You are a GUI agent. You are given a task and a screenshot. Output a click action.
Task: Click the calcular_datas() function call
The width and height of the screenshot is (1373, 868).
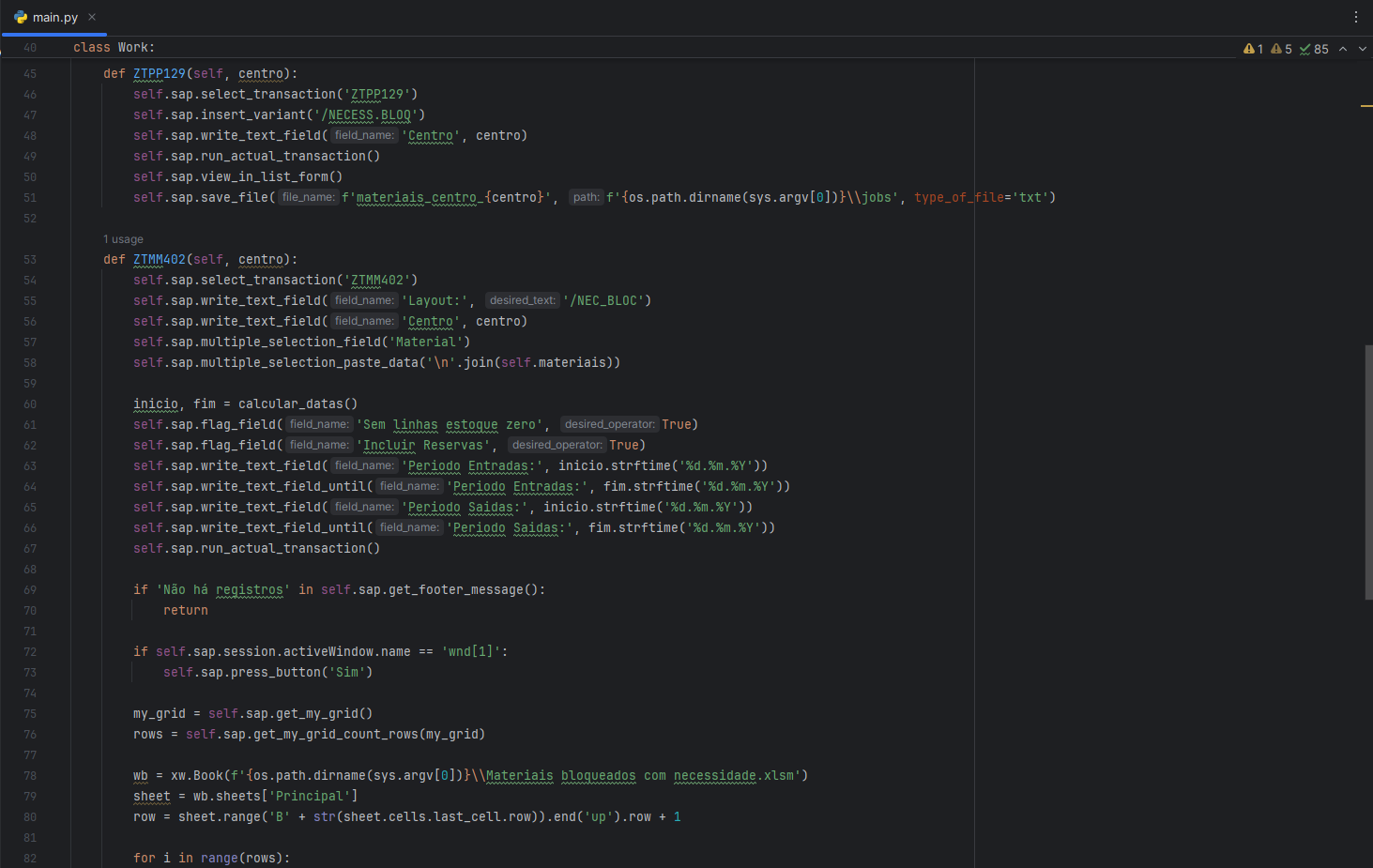[x=297, y=404]
